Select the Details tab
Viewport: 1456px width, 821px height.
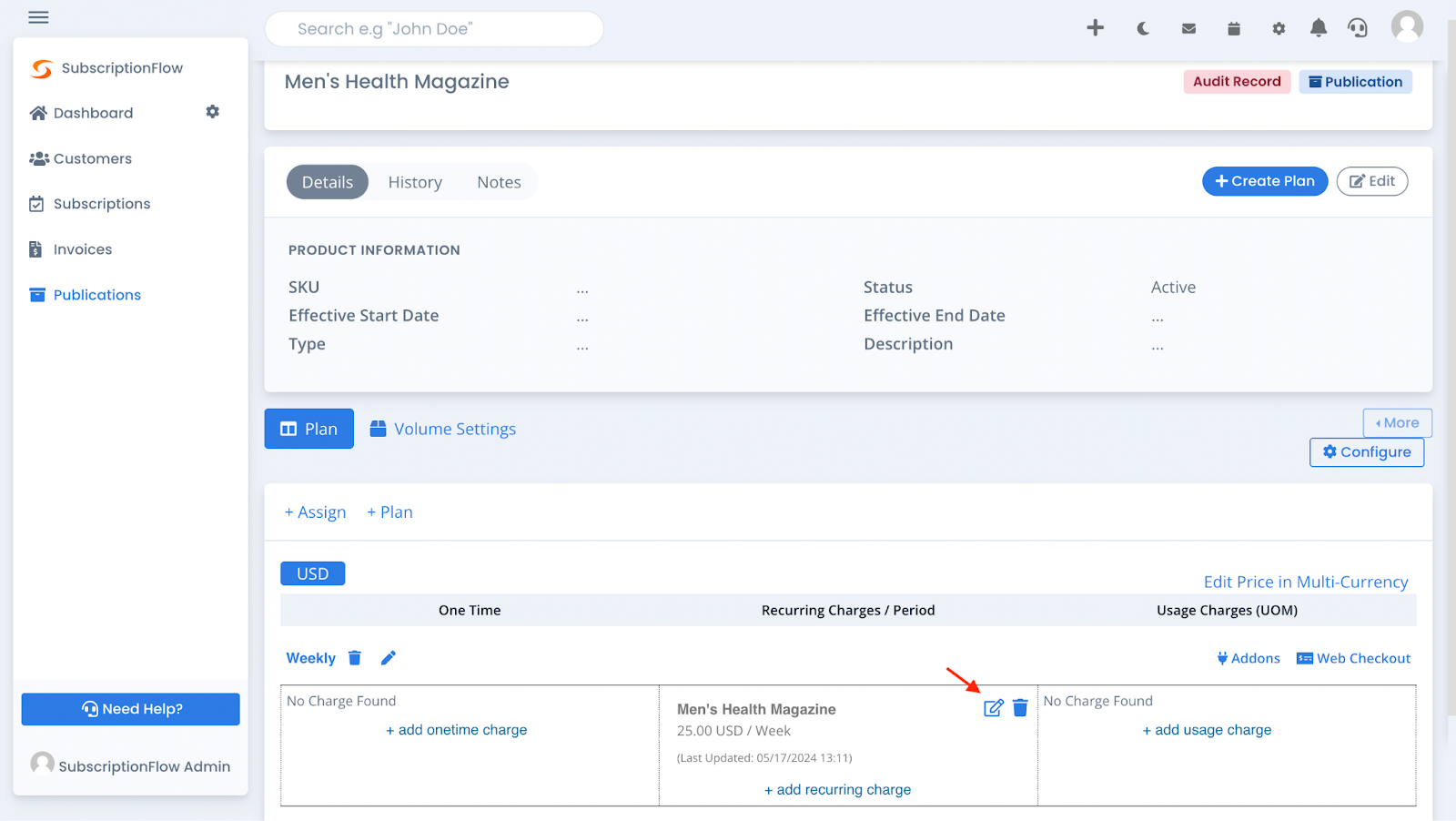click(x=328, y=182)
